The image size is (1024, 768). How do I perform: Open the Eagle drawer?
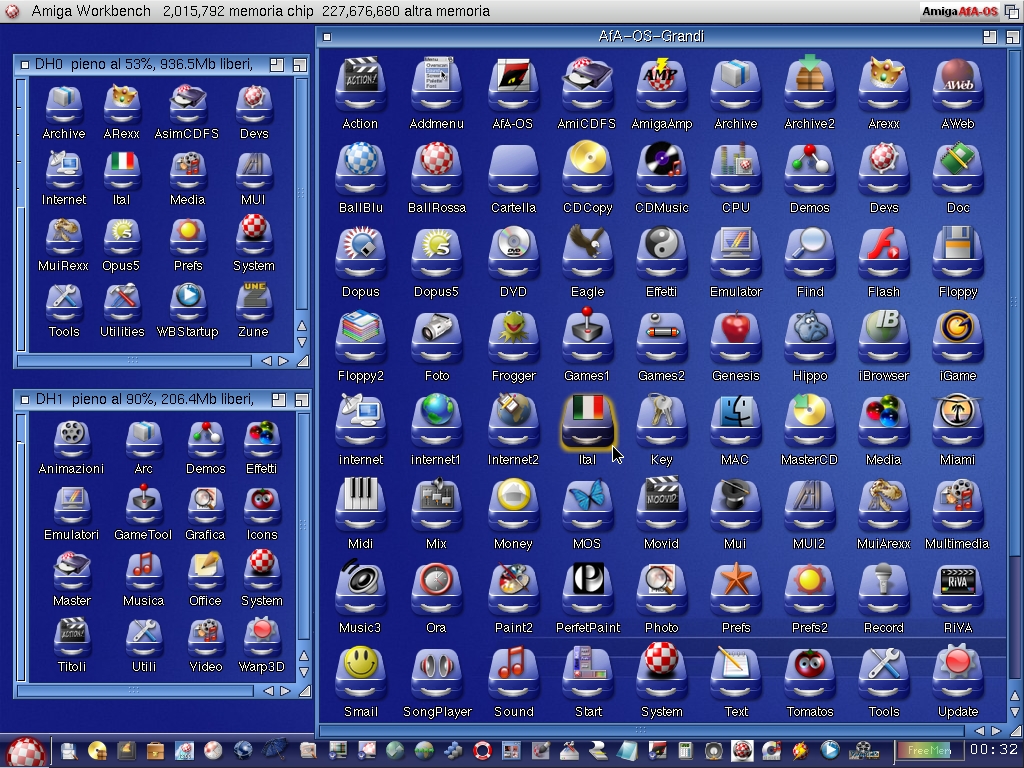[587, 254]
